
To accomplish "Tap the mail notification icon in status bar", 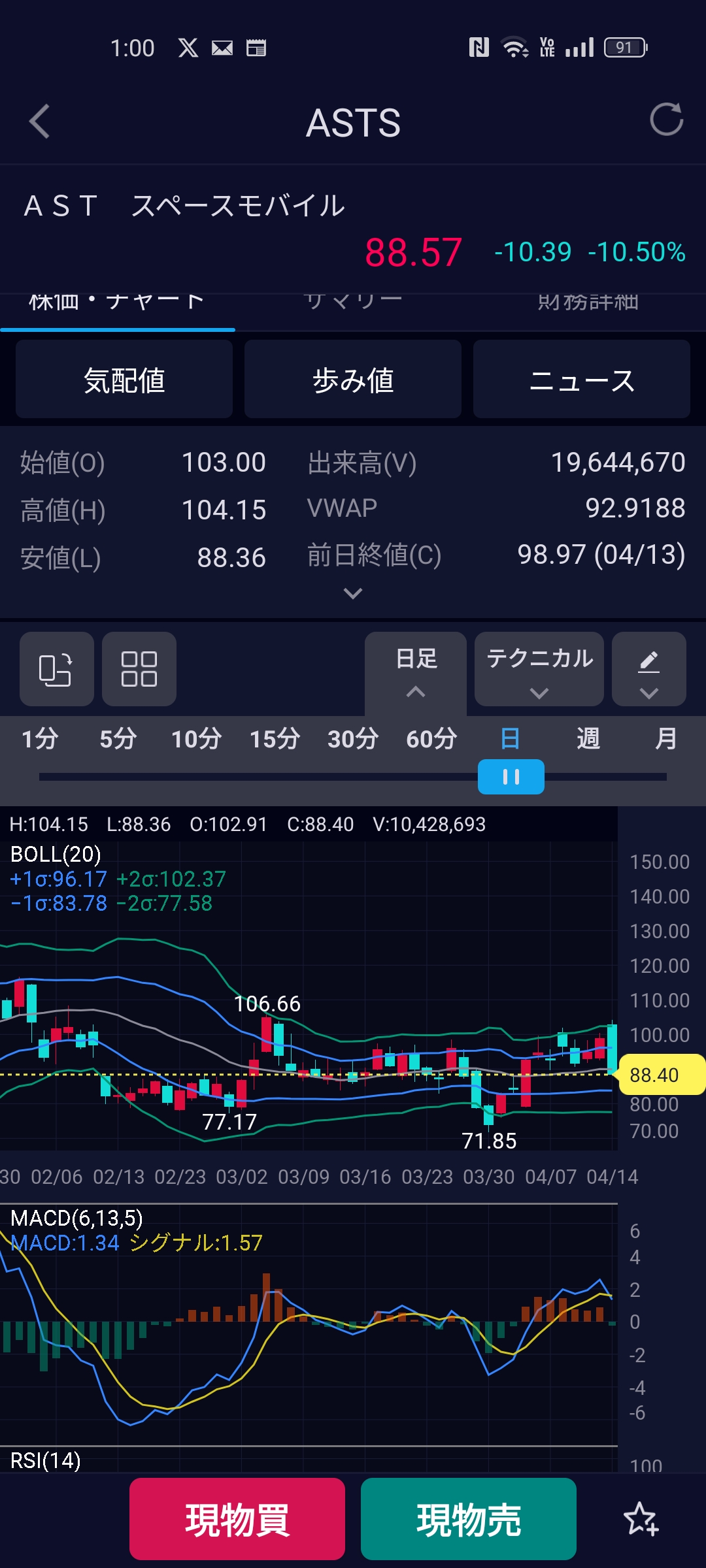I will click(222, 48).
